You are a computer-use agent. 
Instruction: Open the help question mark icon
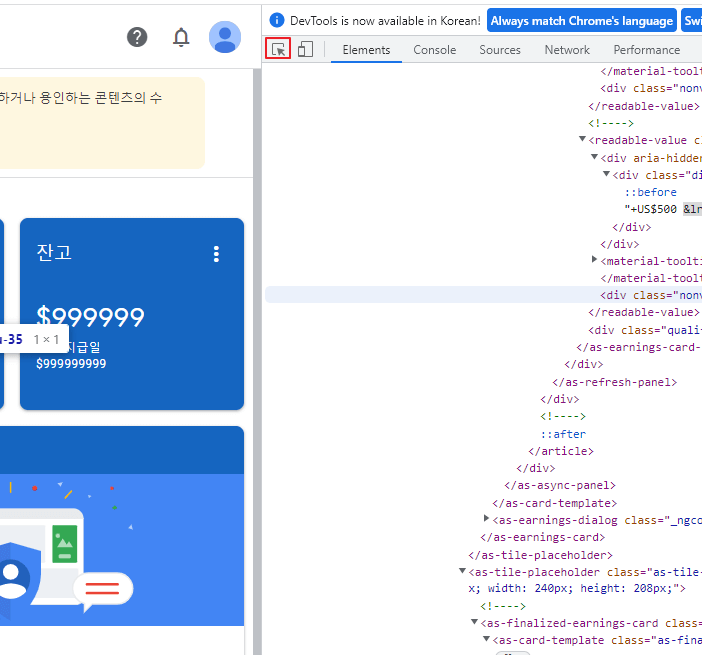[137, 37]
